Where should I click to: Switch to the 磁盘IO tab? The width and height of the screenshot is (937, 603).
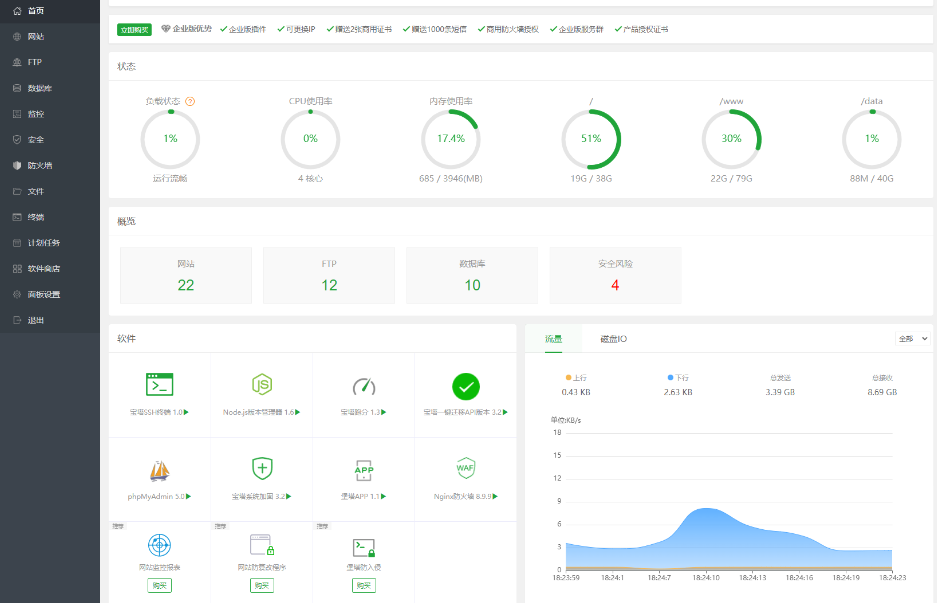coord(613,339)
